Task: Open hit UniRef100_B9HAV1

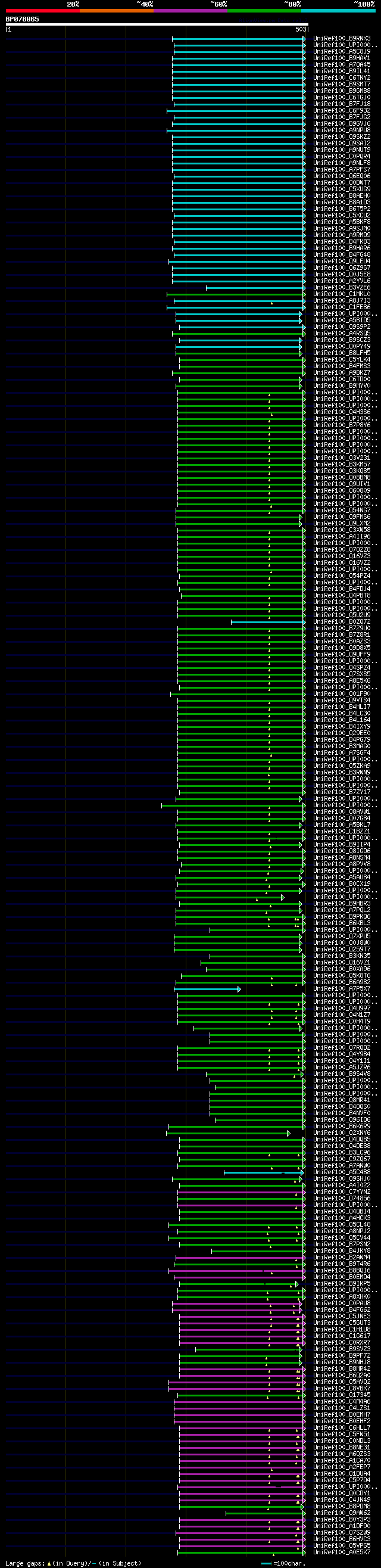Action: (342, 58)
